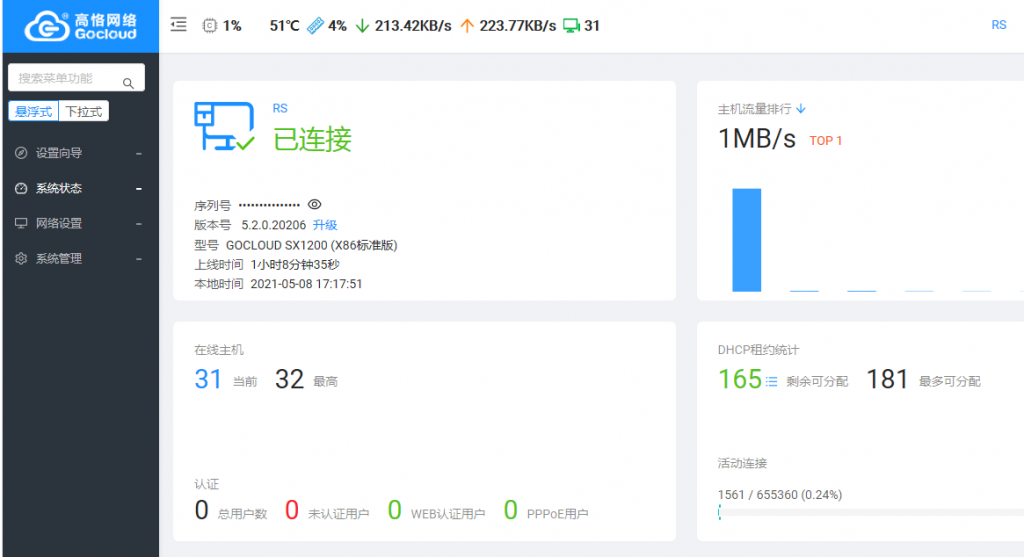Click the search magnifier icon in sidebar
The width and height of the screenshot is (1024, 557).
128,83
